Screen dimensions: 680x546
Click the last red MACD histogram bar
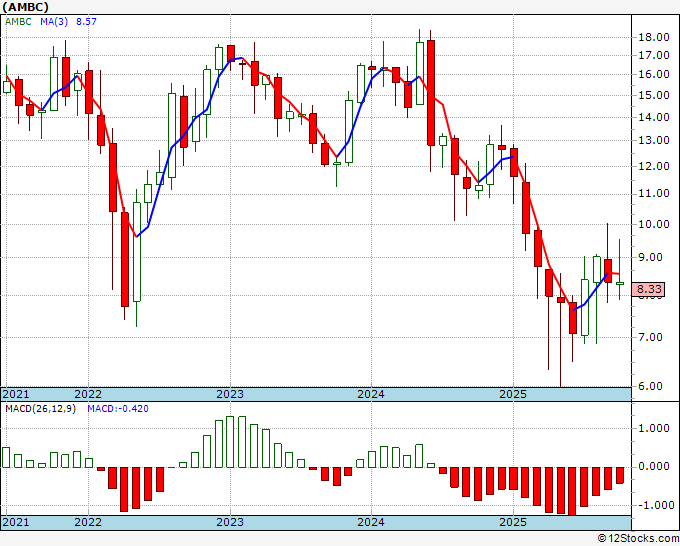[x=620, y=475]
